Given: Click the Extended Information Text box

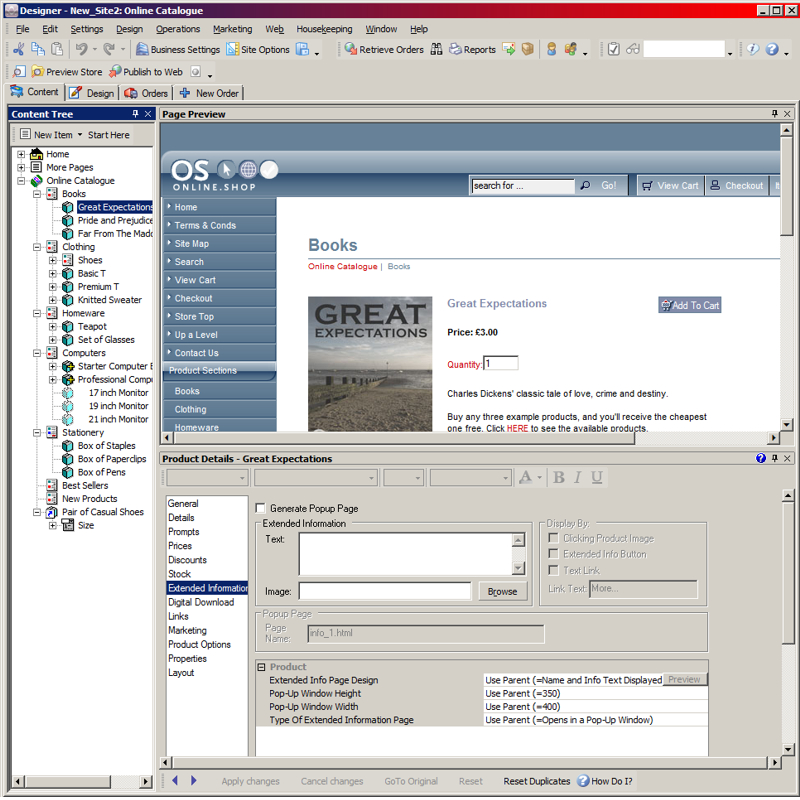Looking at the screenshot, I should click(406, 554).
